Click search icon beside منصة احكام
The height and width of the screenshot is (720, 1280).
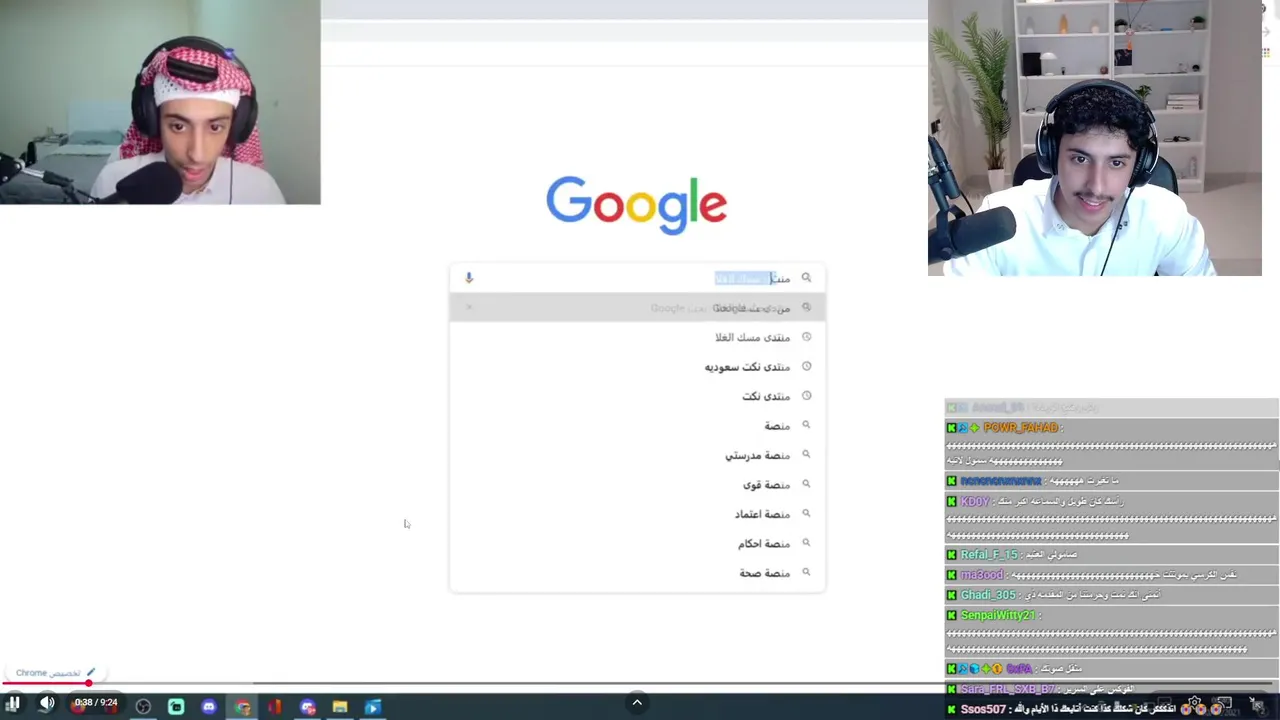[806, 543]
